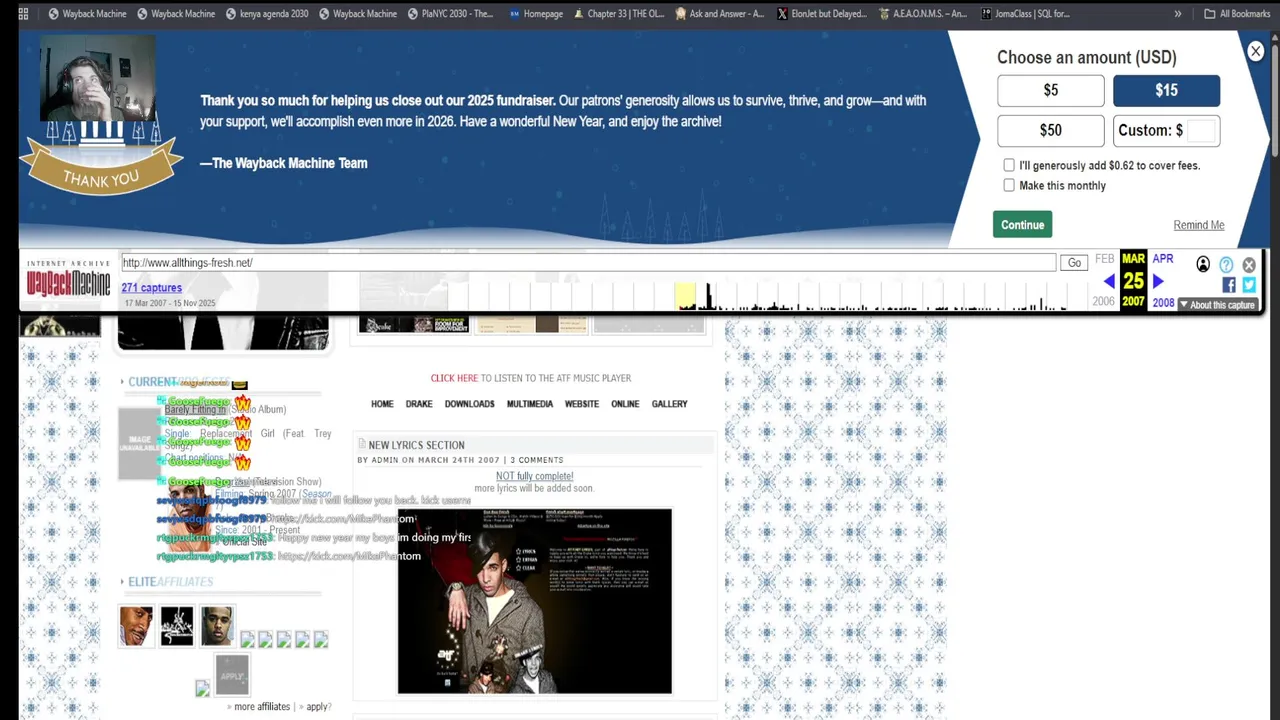
Task: Open the Wayback user account icon
Action: [1203, 264]
